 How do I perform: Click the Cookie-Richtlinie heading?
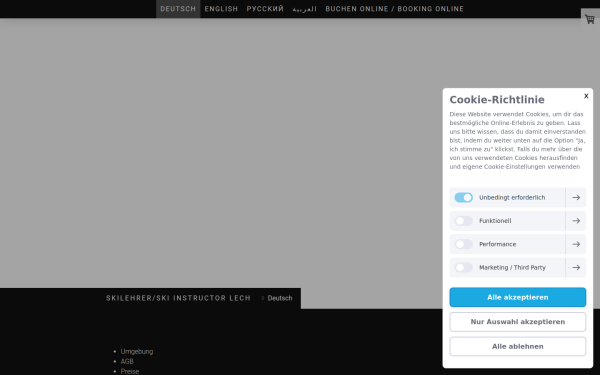click(x=497, y=100)
